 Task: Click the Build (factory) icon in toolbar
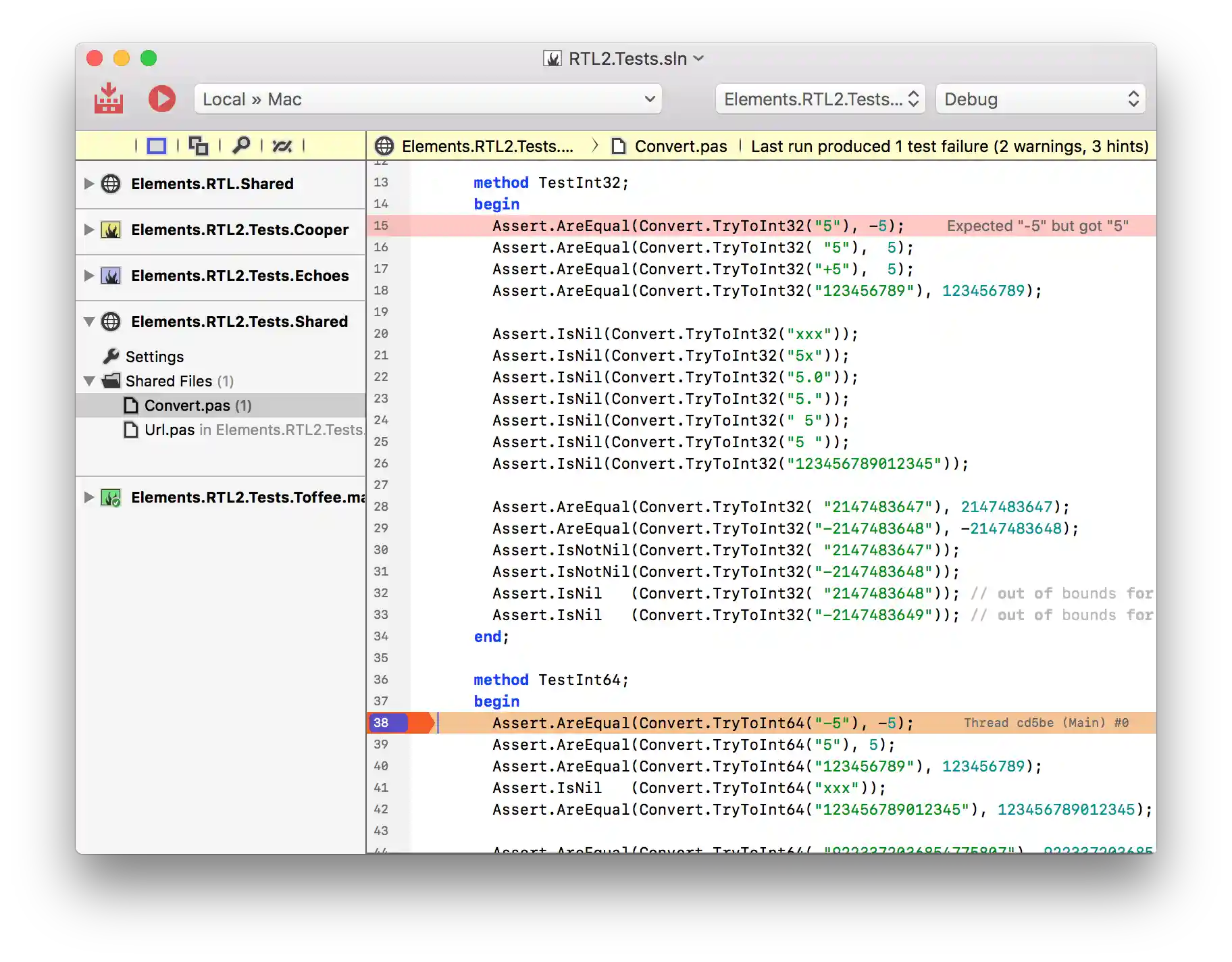pos(108,99)
